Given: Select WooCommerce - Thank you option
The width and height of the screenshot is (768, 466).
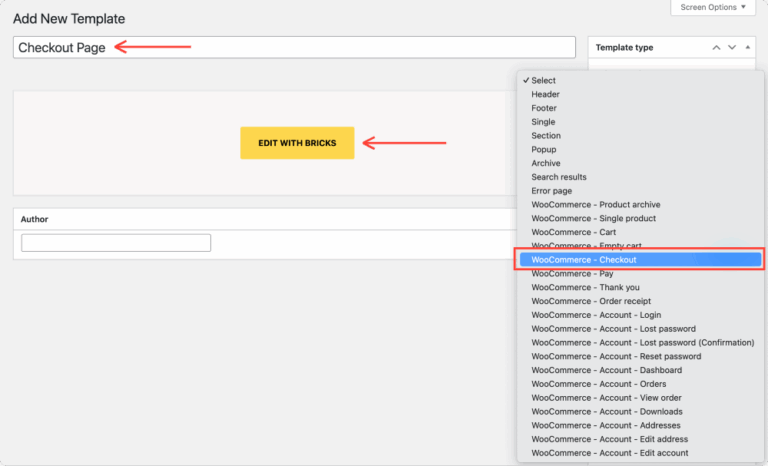Looking at the screenshot, I should point(641,287).
